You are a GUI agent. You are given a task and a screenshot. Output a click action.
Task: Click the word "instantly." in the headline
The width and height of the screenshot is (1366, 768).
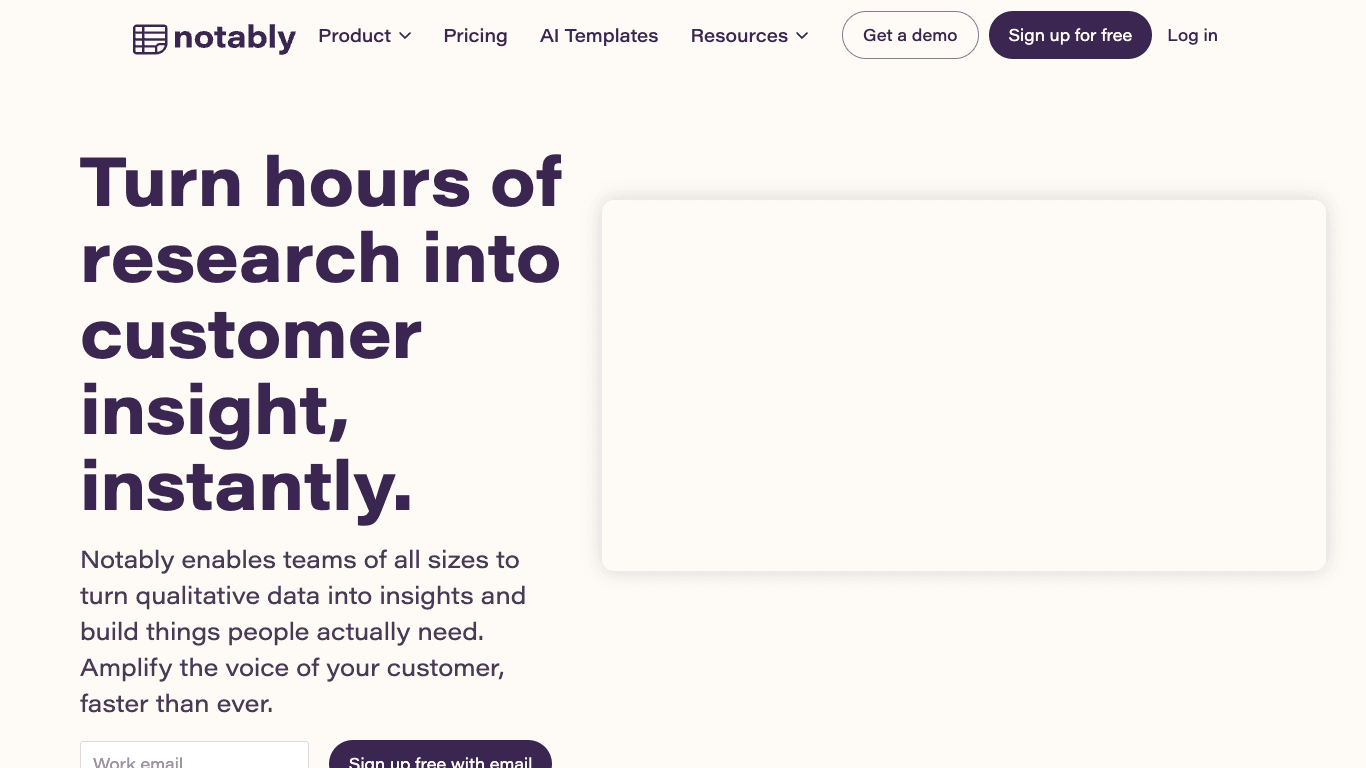click(x=246, y=486)
